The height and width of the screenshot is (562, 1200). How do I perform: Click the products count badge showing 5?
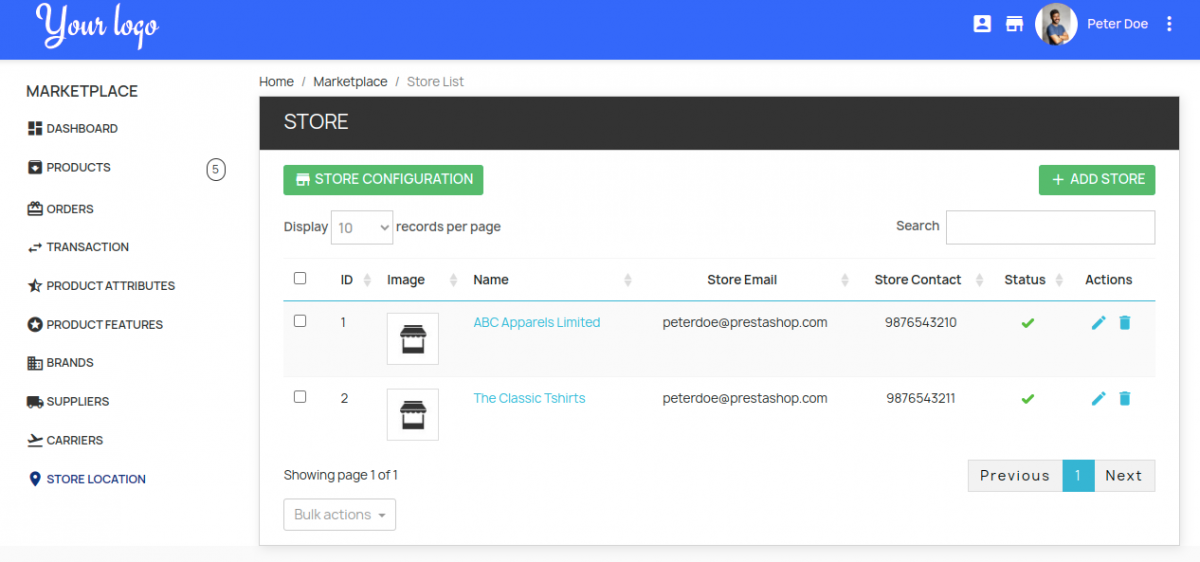click(x=216, y=169)
